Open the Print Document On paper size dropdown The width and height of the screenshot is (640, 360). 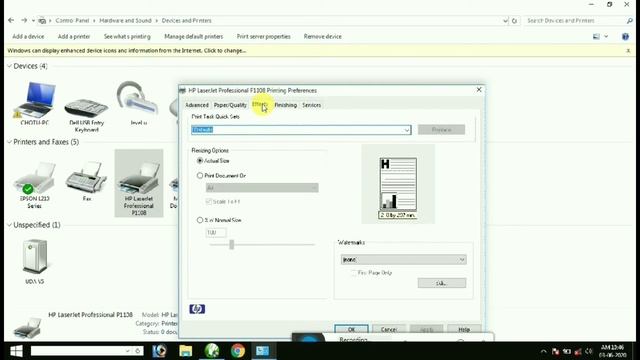262,188
